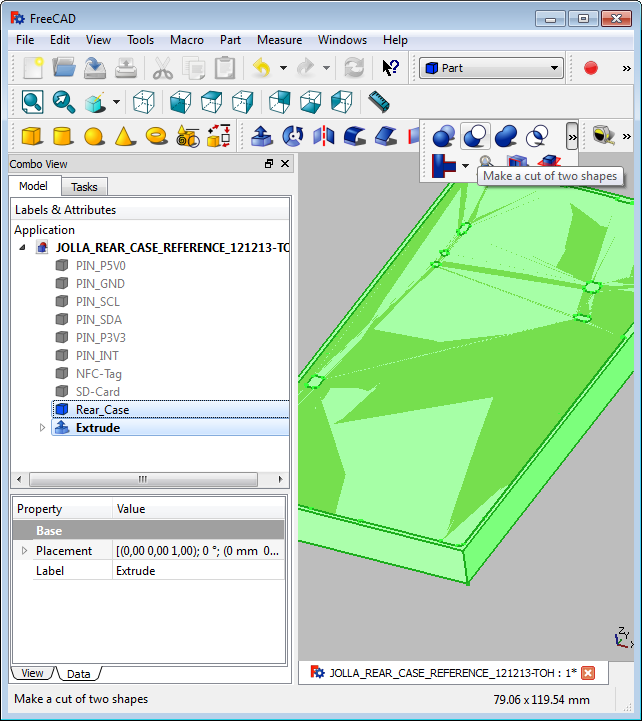642x721 pixels.
Task: Fit all content in view
Action: click(32, 102)
